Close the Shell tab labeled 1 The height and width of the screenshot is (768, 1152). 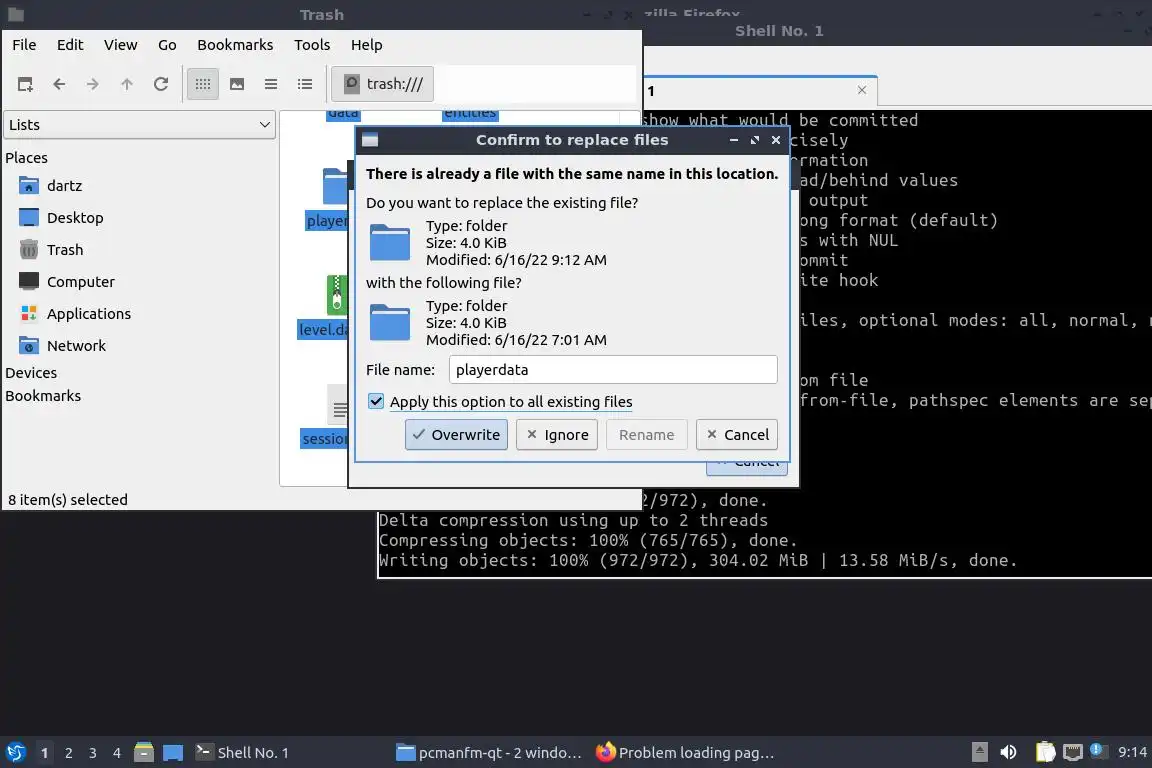pyautogui.click(x=862, y=90)
